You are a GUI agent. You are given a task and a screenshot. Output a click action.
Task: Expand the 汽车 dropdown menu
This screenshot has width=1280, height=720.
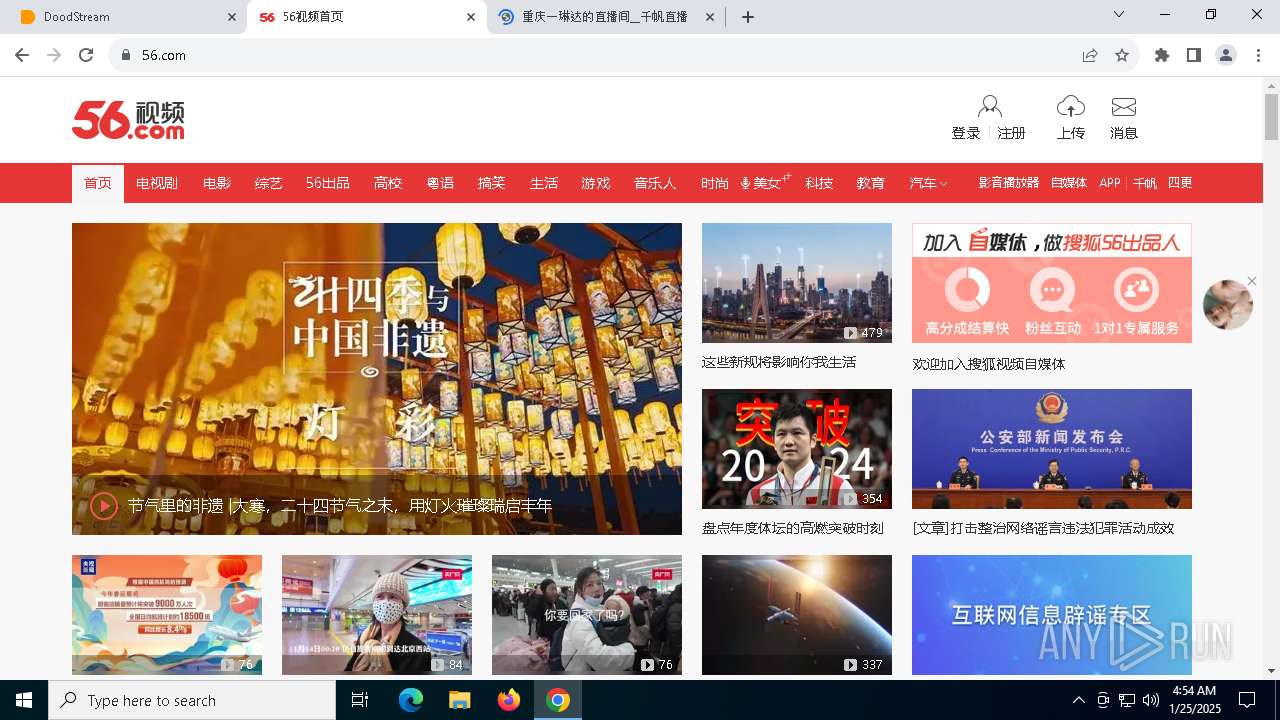928,183
